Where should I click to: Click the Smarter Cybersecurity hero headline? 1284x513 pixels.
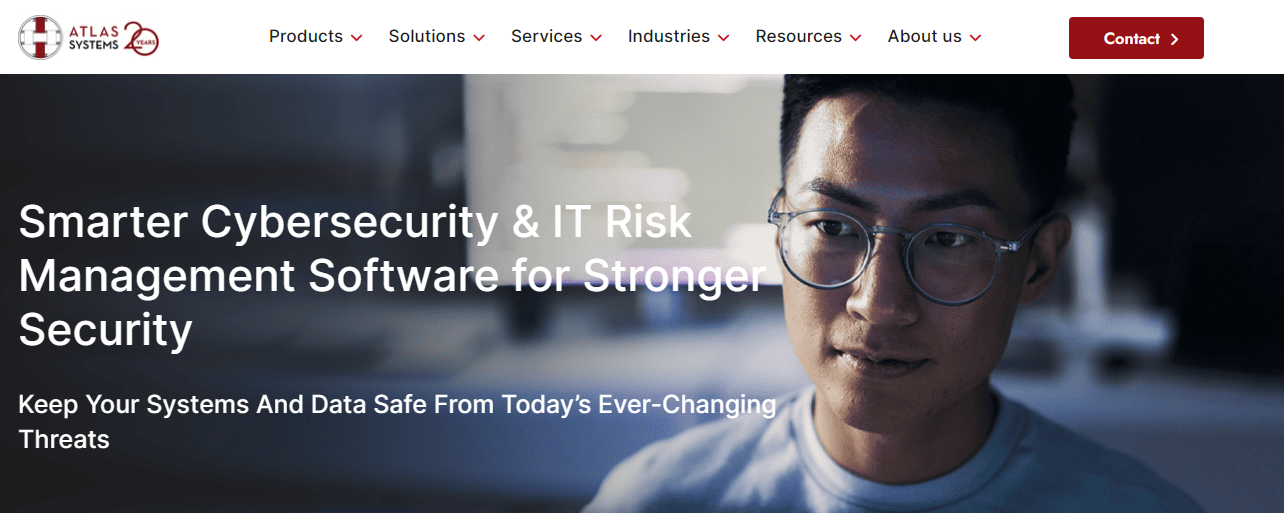(393, 275)
